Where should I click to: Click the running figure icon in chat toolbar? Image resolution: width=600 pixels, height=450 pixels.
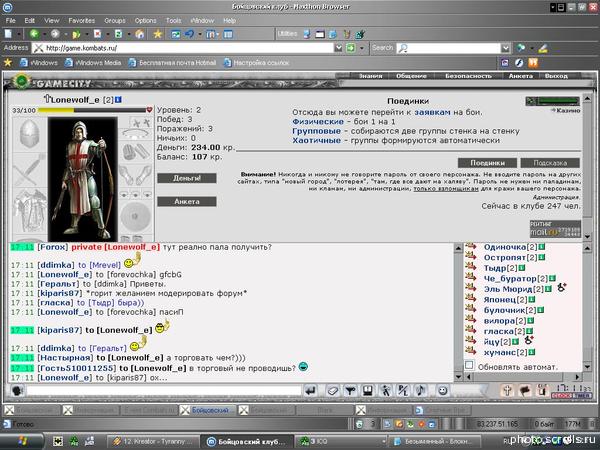(x=385, y=391)
